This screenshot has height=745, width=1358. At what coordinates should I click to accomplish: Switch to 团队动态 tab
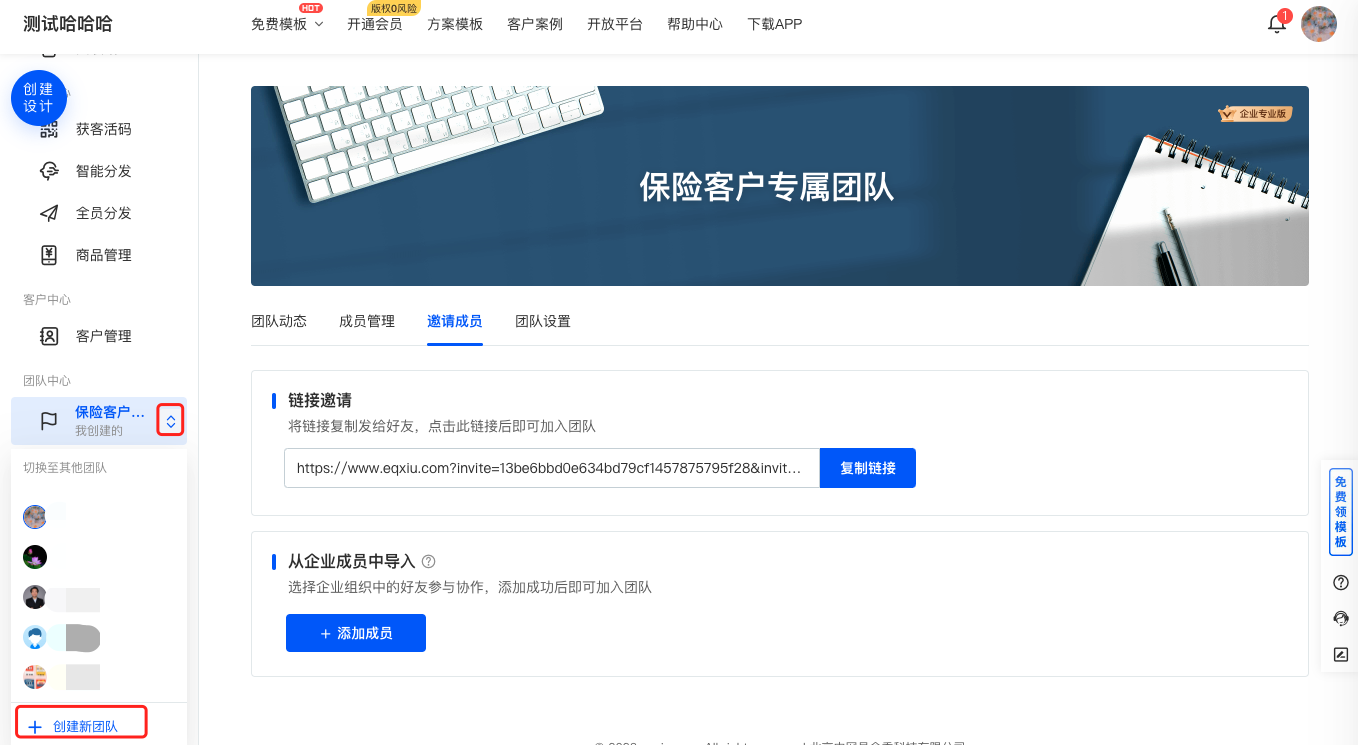tap(279, 321)
